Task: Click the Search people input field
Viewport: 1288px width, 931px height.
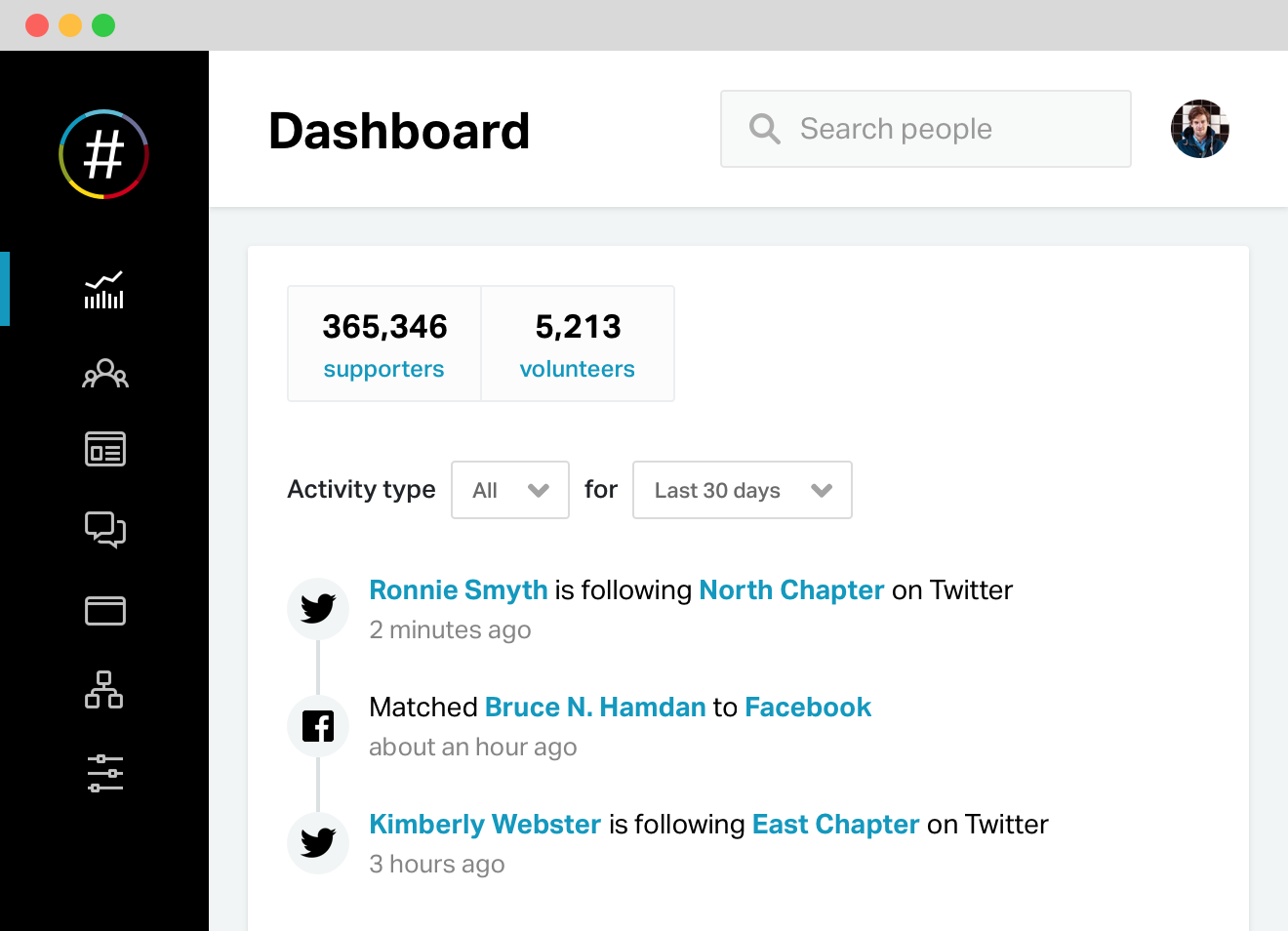Action: (x=926, y=129)
